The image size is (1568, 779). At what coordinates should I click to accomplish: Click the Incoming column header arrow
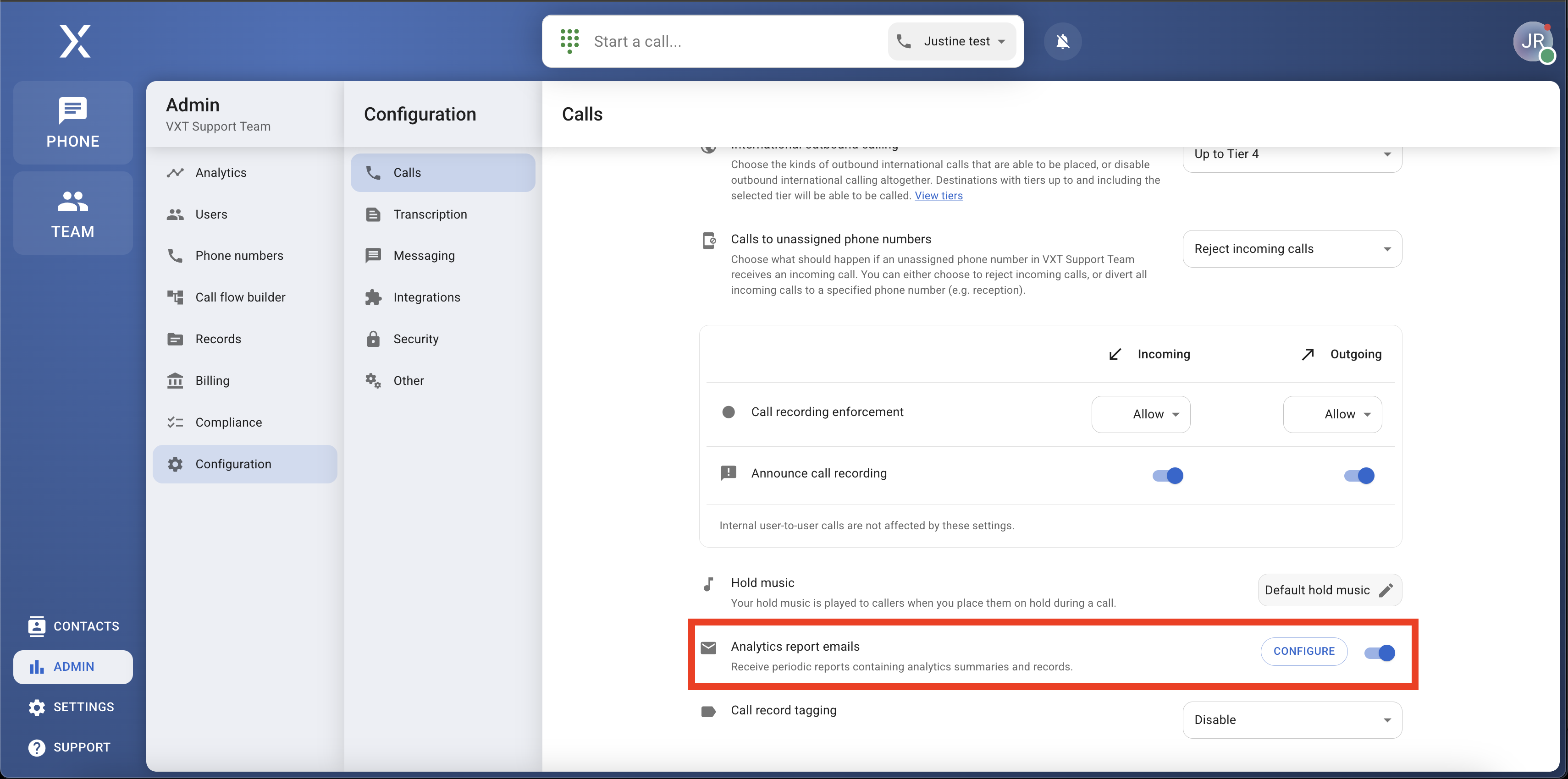[1115, 354]
